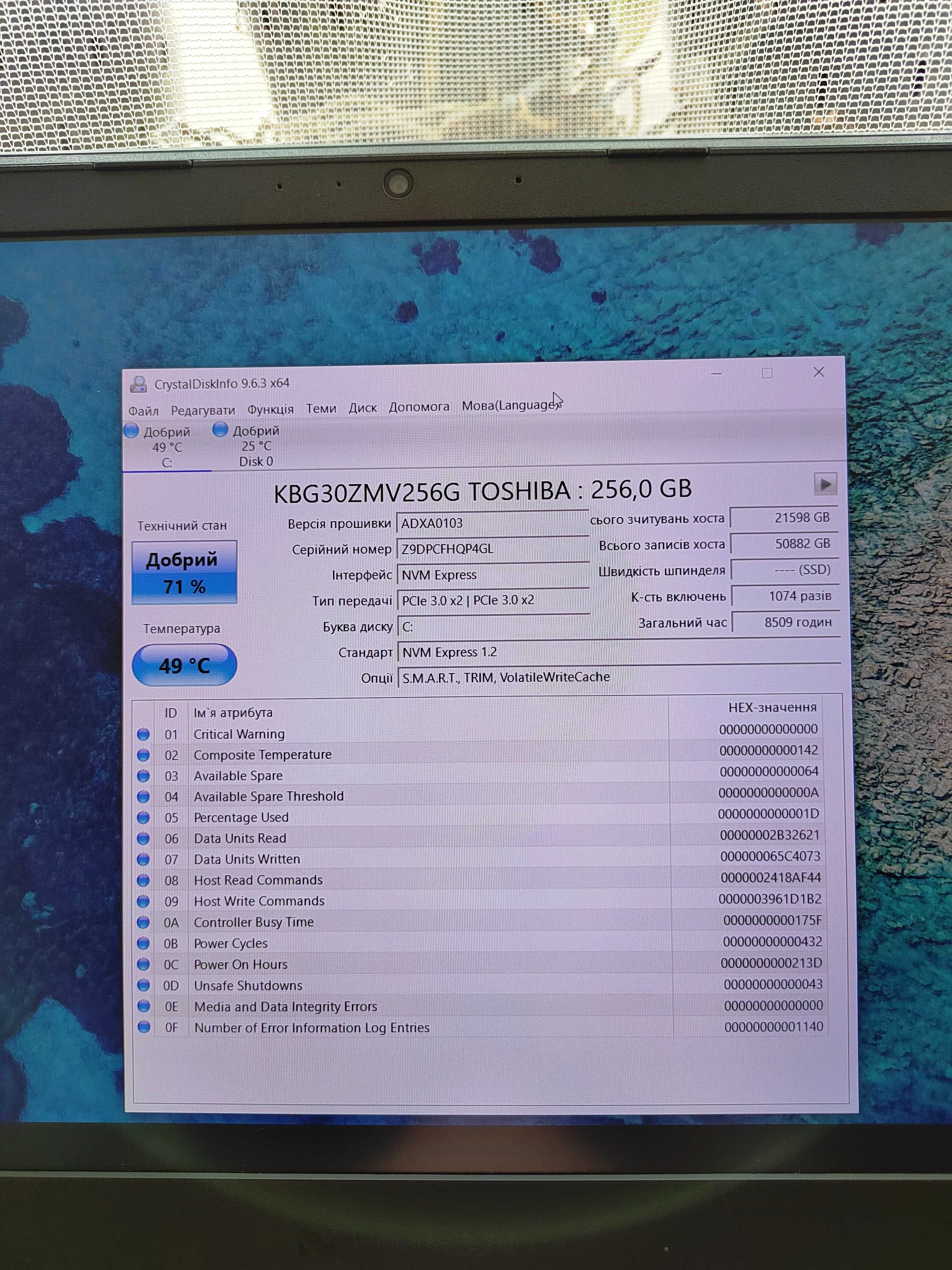Click the host writes value 50882 GB
This screenshot has height=1270, width=952.
tap(784, 544)
